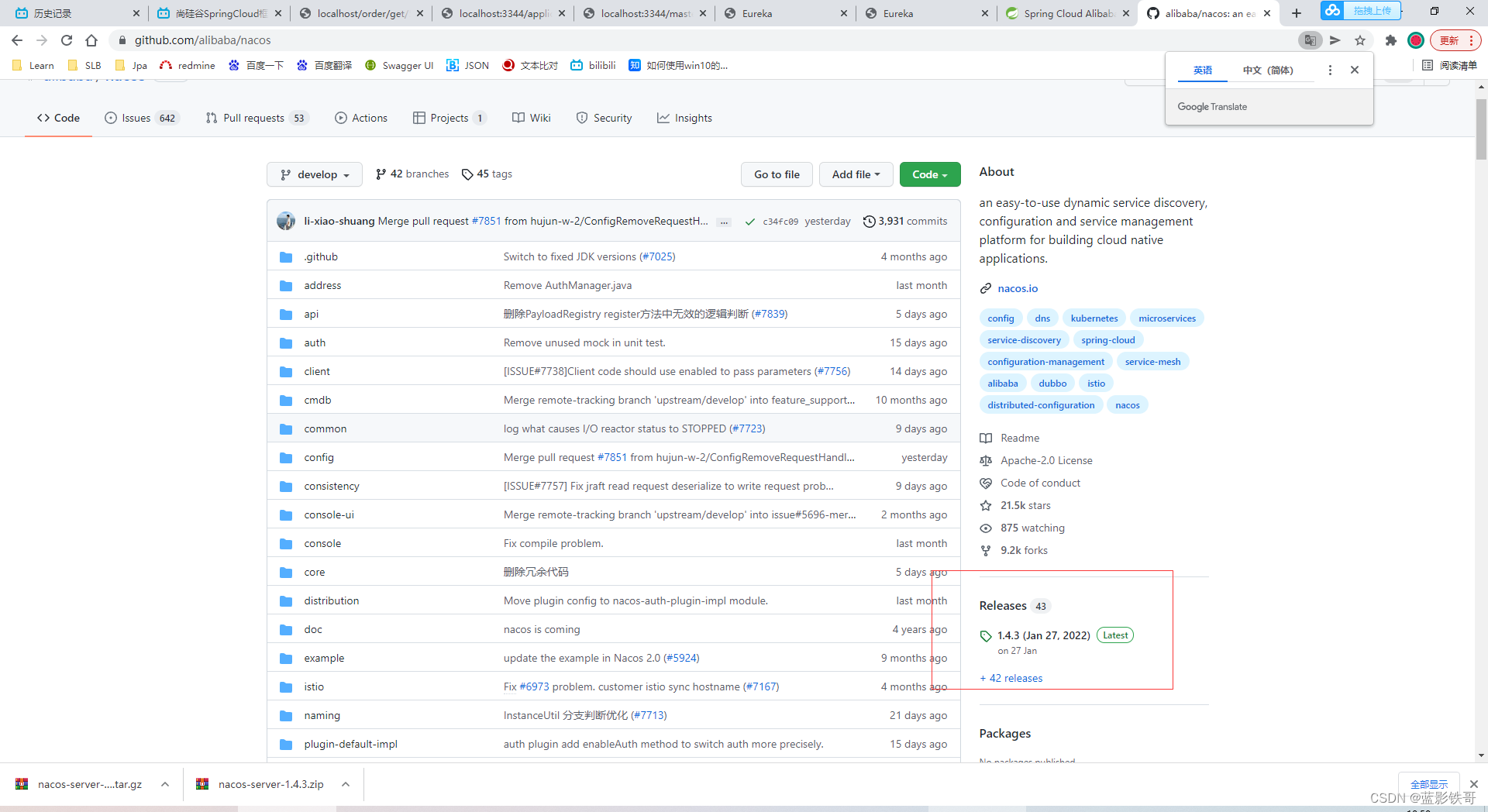Screen dimensions: 1488x812
Task: Open the extensions puzzle icon
Action: tap(1390, 40)
